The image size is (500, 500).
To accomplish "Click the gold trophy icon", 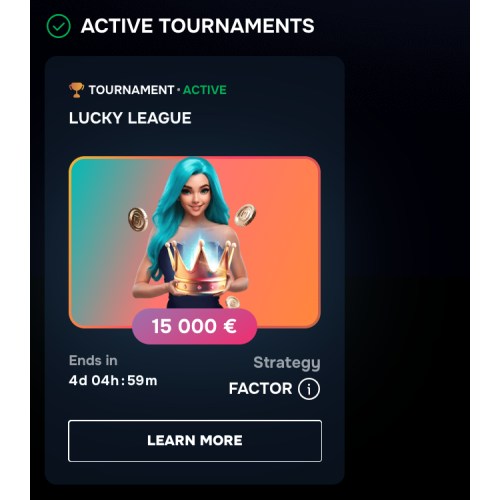I will coord(76,90).
